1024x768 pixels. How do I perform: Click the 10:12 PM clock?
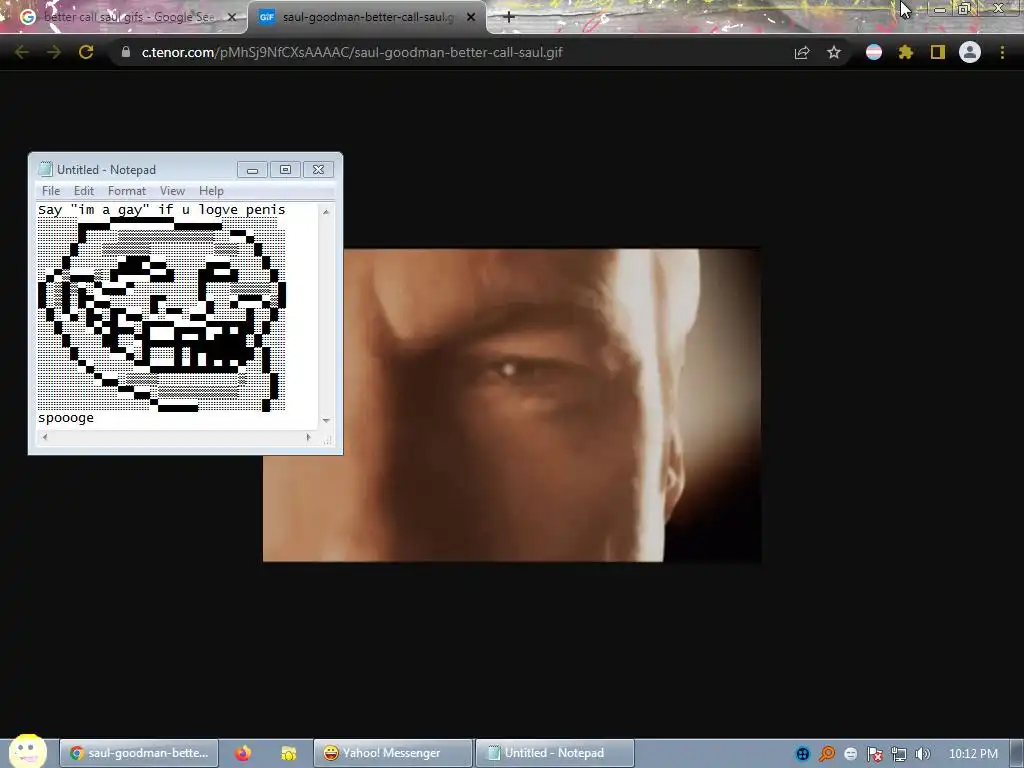[x=973, y=754]
